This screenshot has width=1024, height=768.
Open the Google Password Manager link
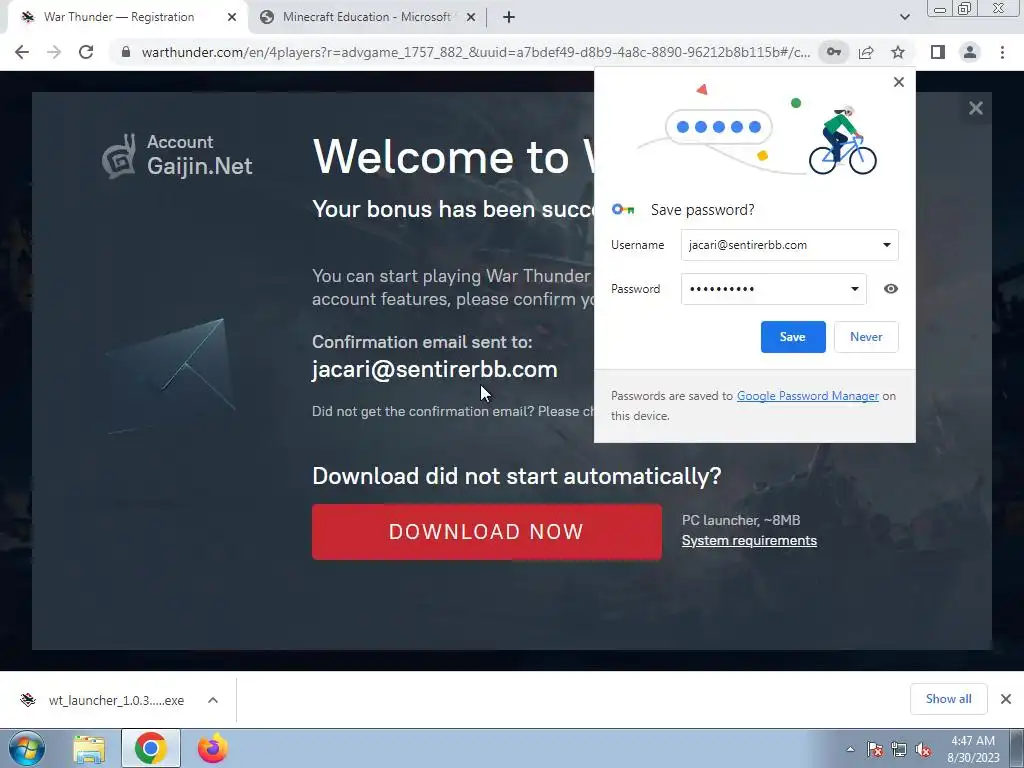pyautogui.click(x=808, y=396)
